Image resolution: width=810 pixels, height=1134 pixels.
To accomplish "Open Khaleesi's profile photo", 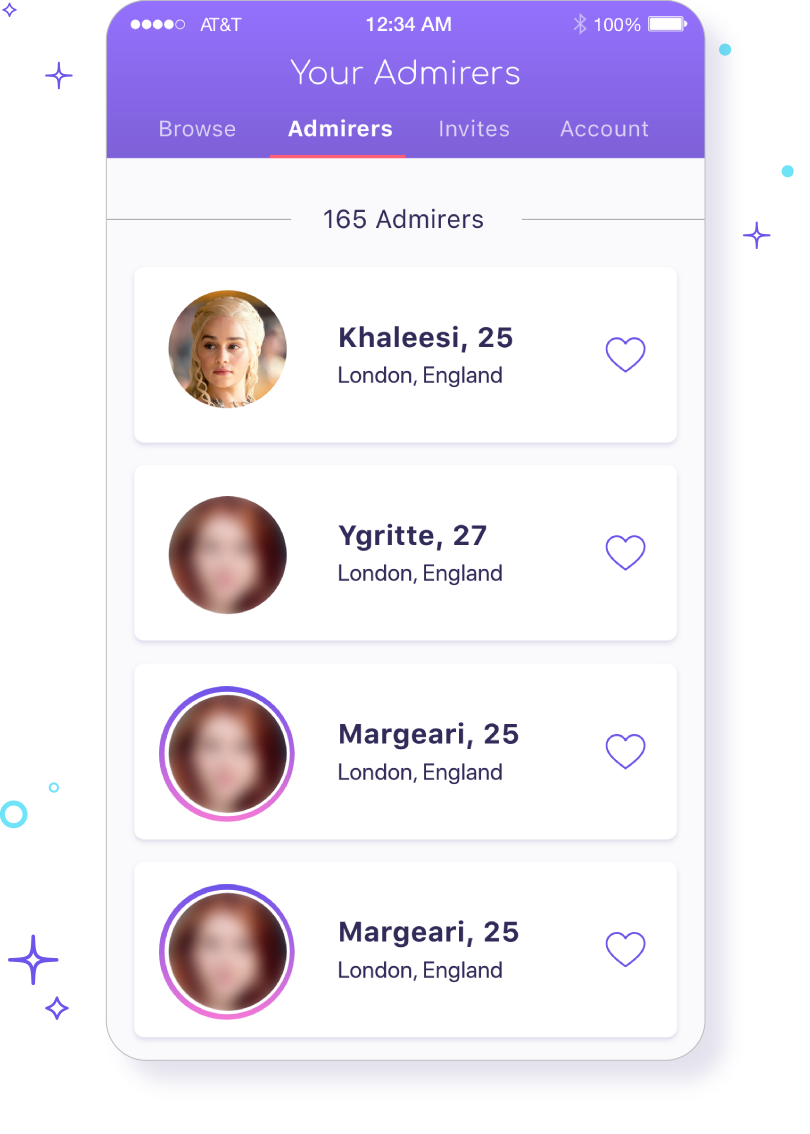I will (x=228, y=349).
